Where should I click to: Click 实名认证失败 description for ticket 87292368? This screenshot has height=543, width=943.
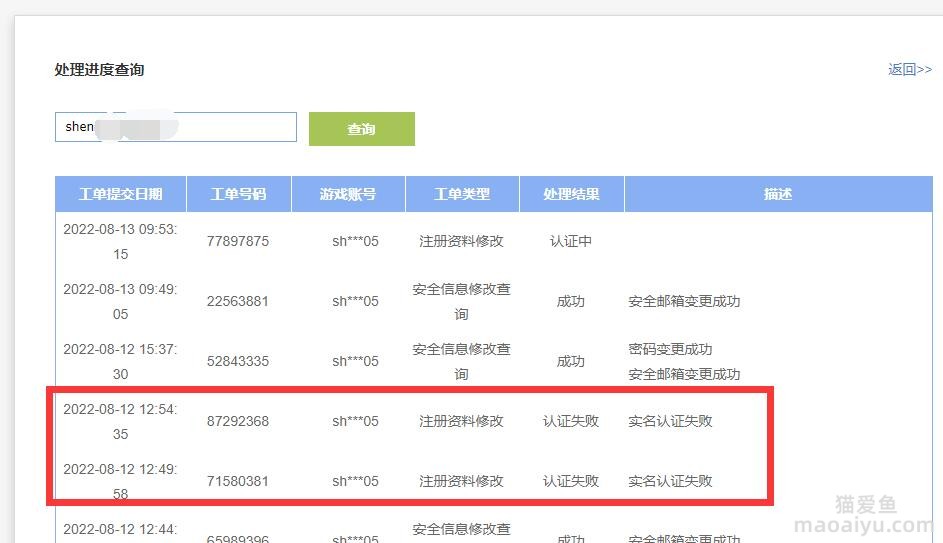pos(670,422)
